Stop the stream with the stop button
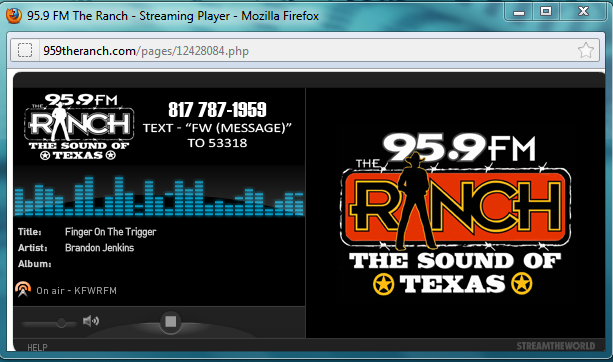The image size is (613, 362). click(170, 322)
